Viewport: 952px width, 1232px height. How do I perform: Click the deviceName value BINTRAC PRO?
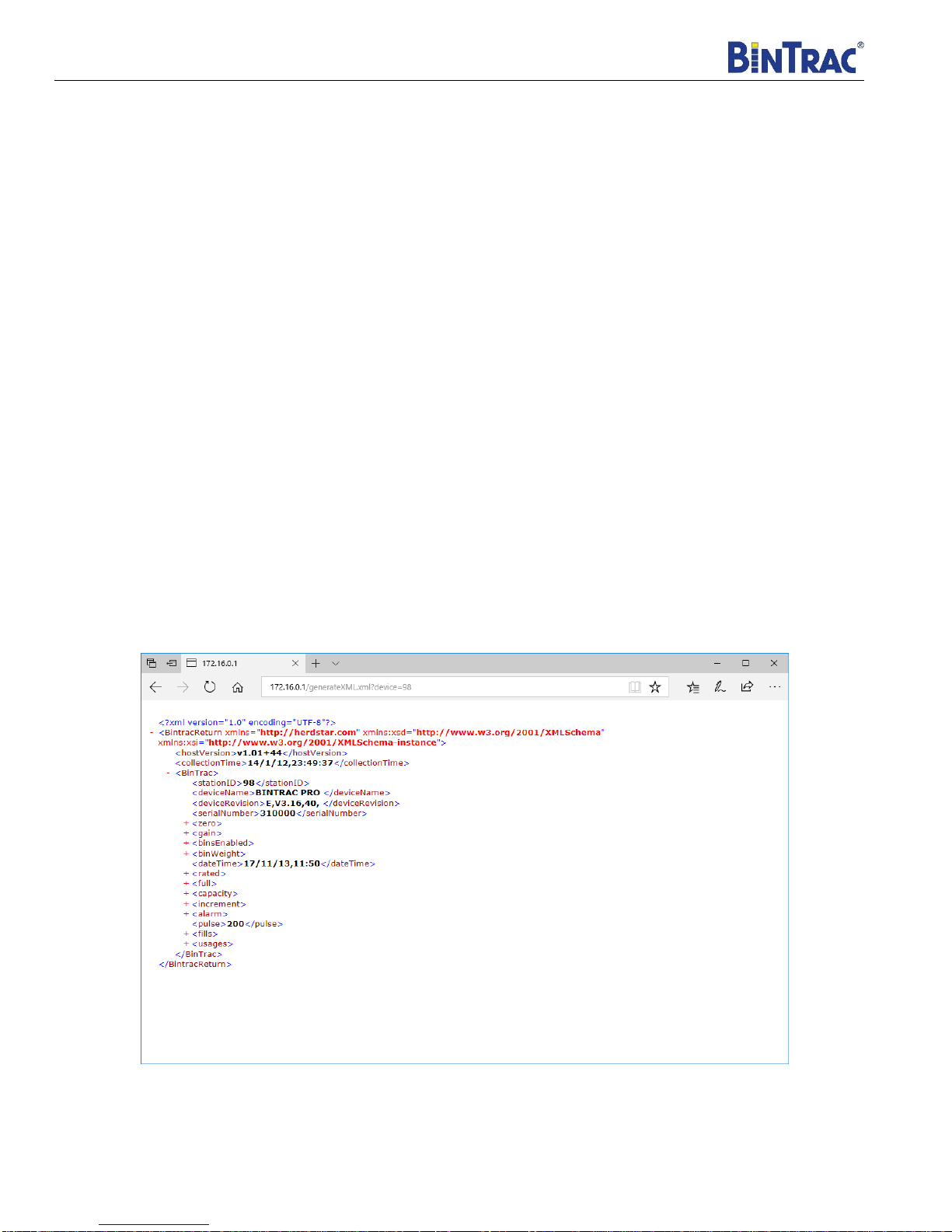pyautogui.click(x=288, y=793)
